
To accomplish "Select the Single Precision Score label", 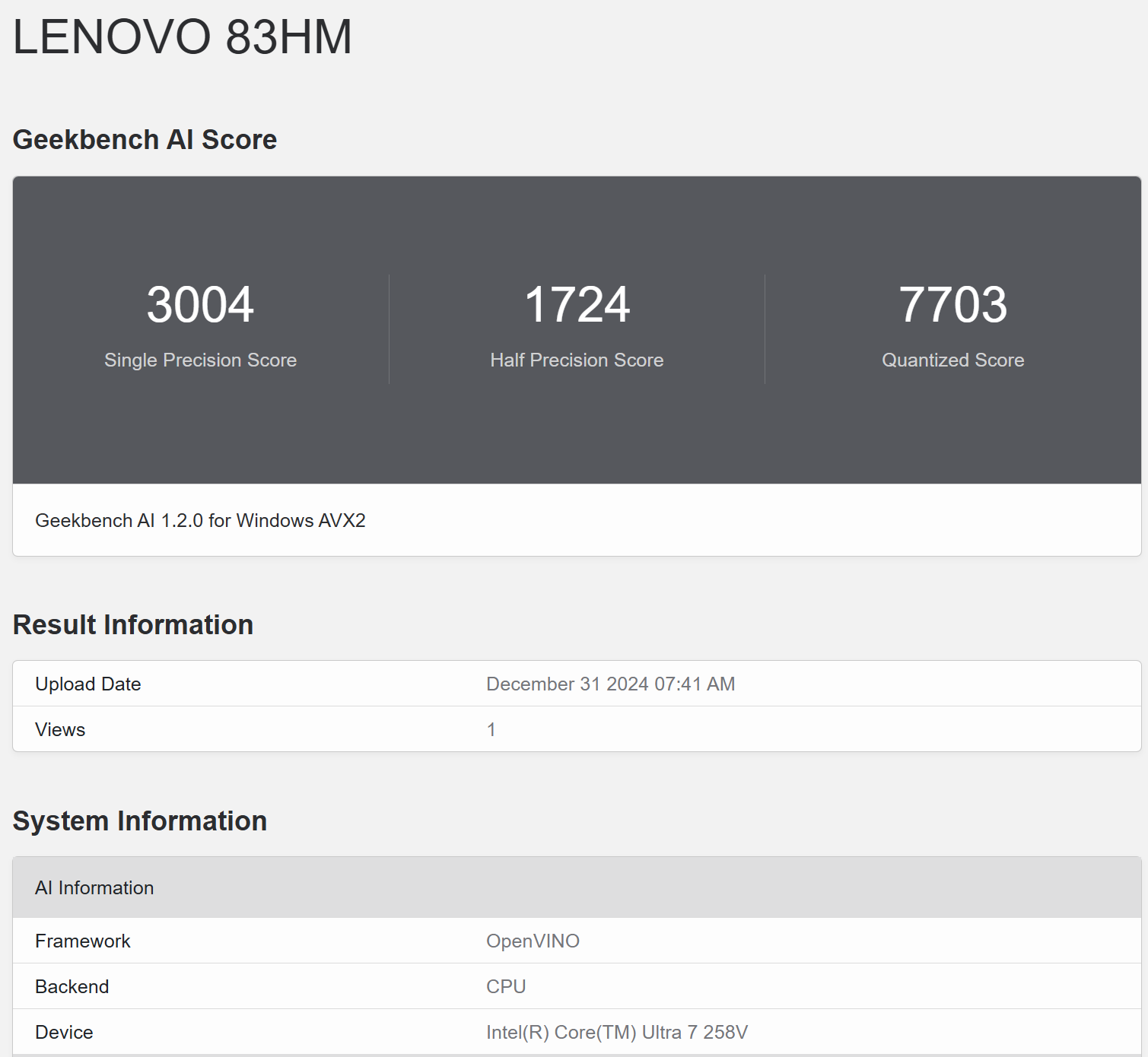I will coord(200,360).
